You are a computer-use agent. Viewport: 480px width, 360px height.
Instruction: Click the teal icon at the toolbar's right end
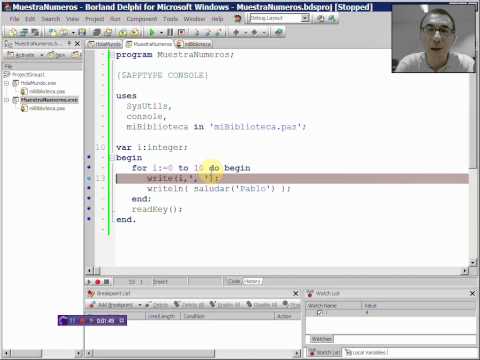coord(279,32)
